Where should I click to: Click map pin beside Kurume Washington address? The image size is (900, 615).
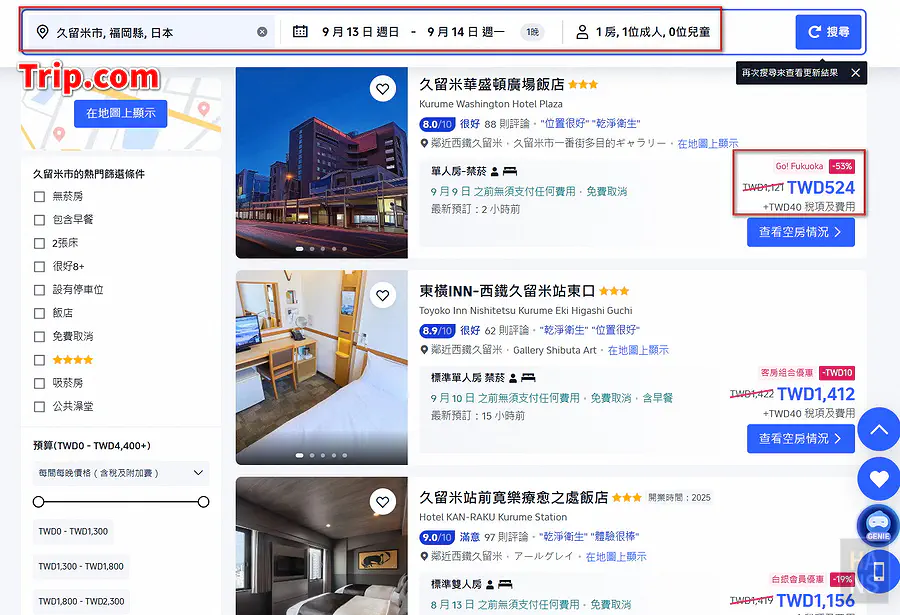click(x=424, y=144)
